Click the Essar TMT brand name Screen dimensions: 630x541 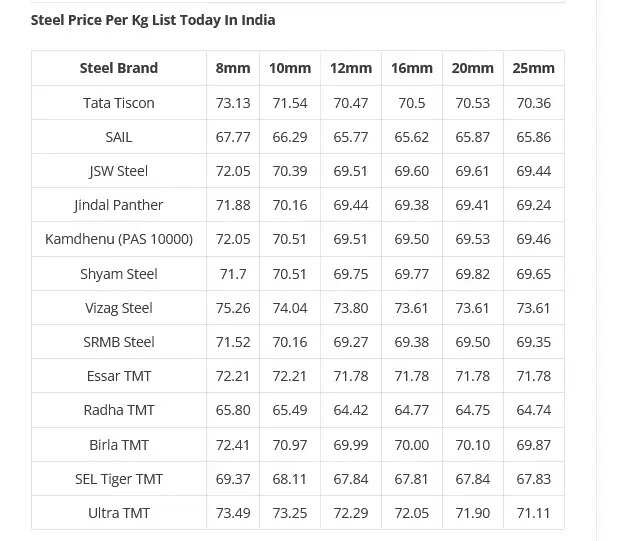tap(119, 376)
